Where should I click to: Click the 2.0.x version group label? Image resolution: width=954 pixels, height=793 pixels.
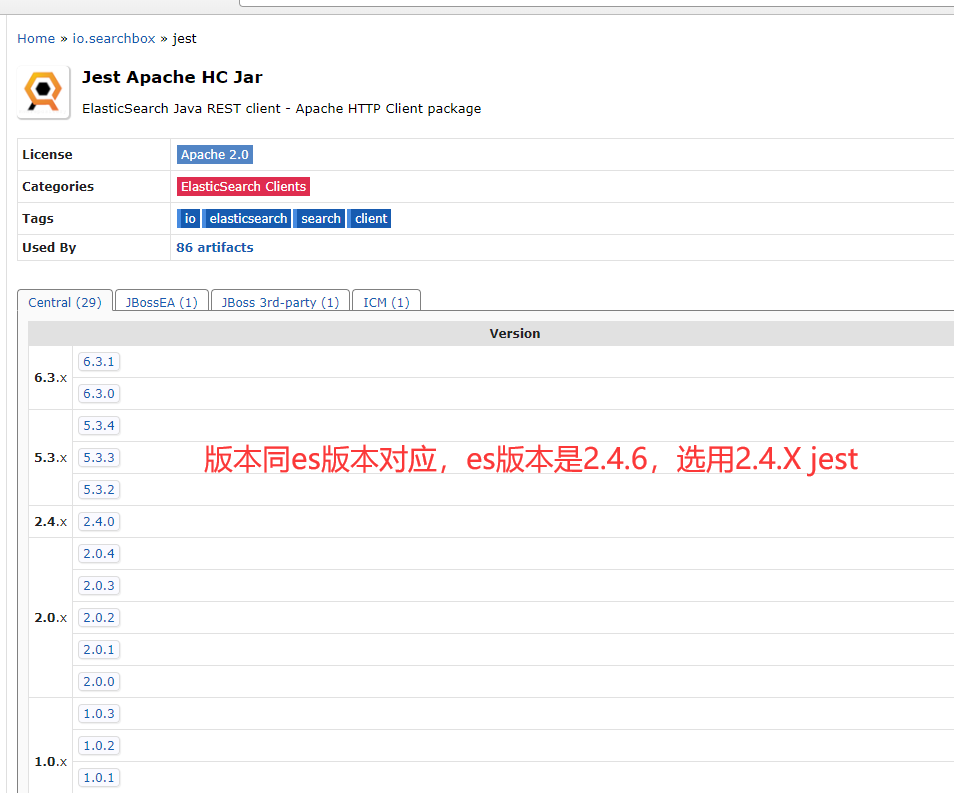[50, 618]
